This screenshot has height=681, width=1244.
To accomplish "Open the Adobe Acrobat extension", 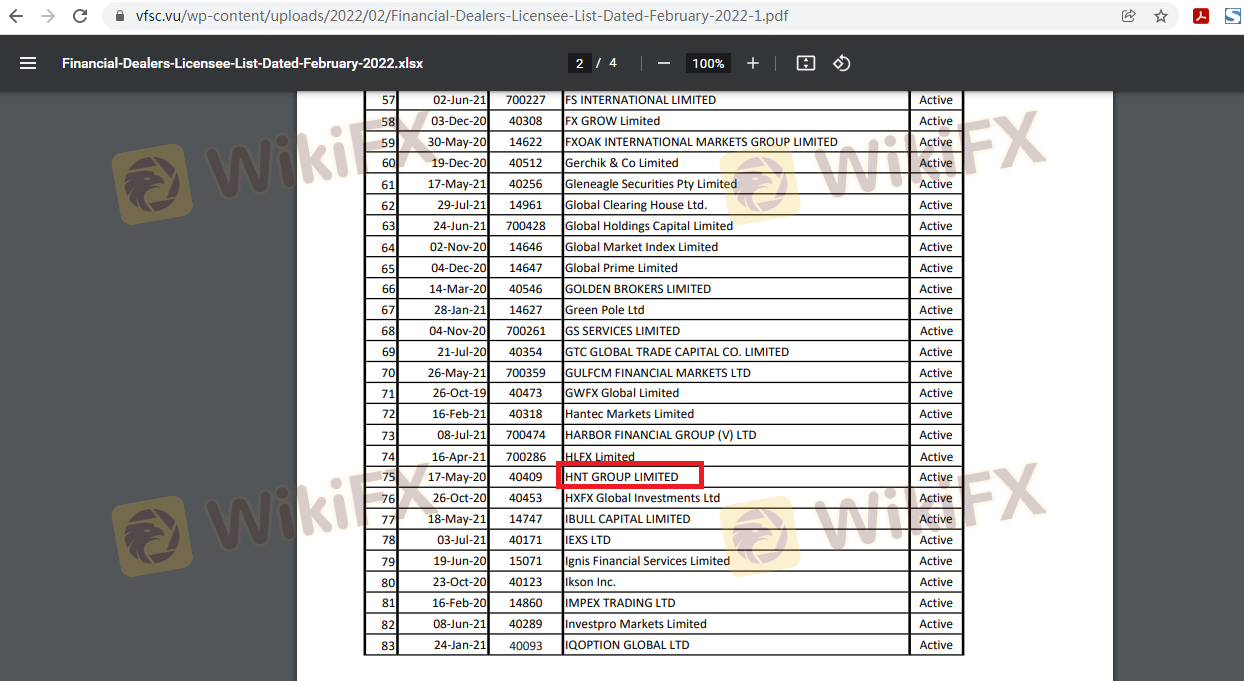I will point(1200,16).
